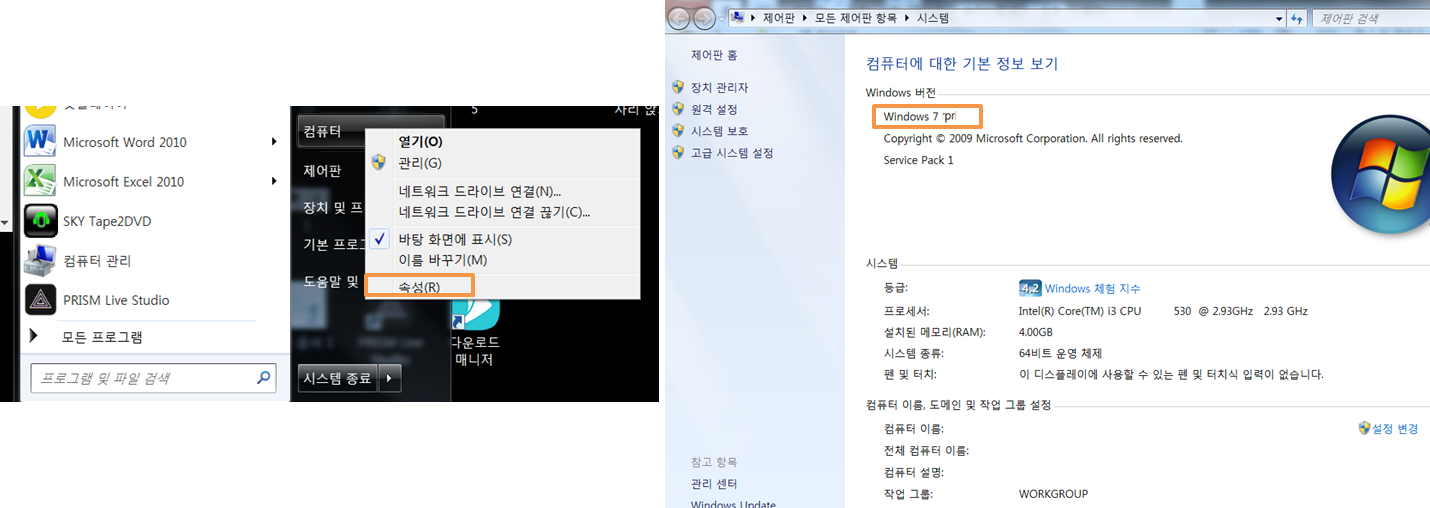This screenshot has width=1430, height=508.
Task: Launch the Microsoft Excel 2010 icon
Action: coord(40,181)
